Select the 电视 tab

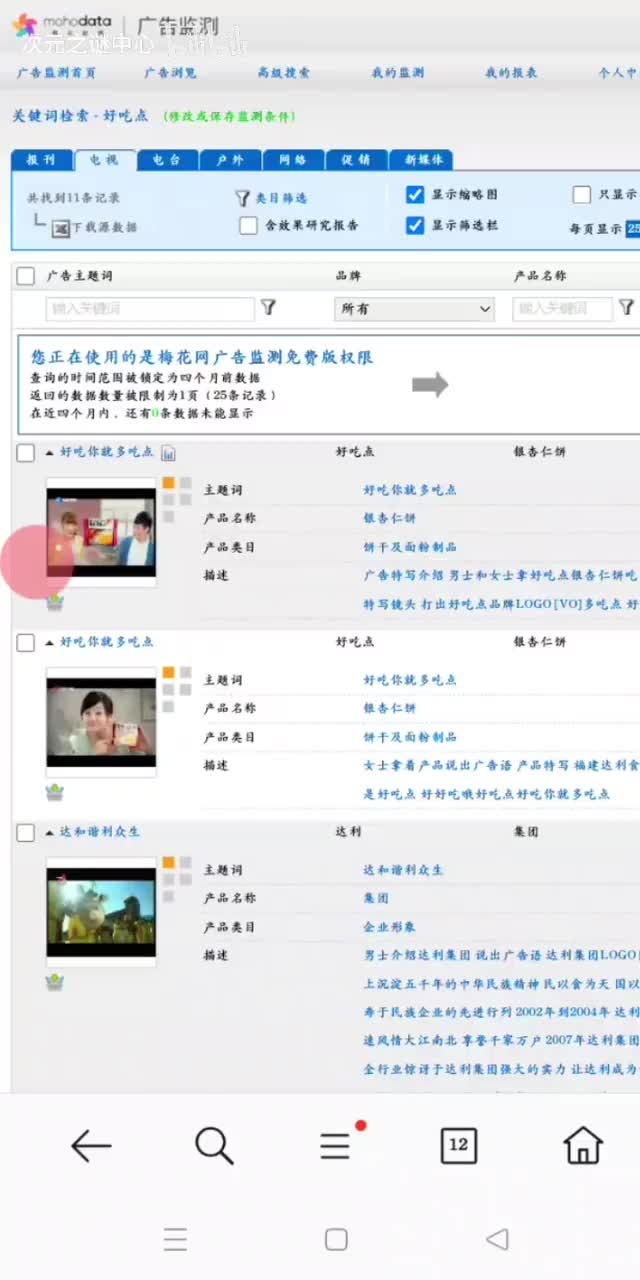(104, 160)
